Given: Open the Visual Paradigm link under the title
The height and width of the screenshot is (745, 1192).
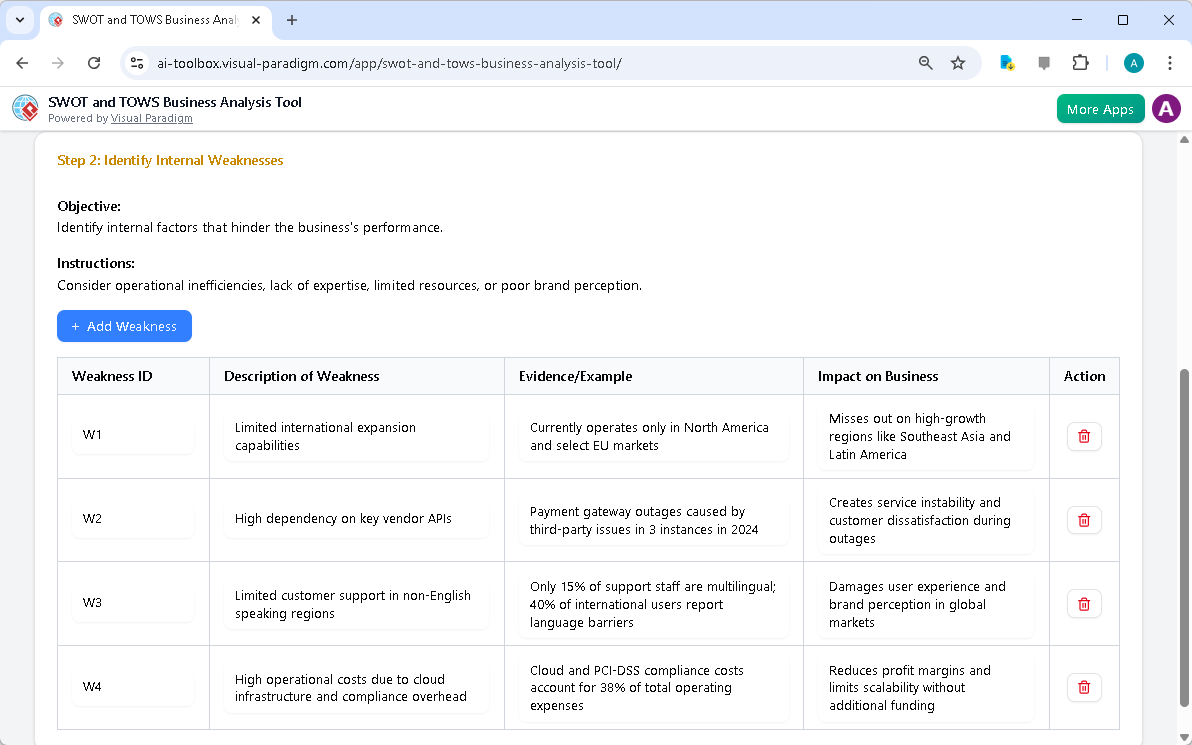Looking at the screenshot, I should coord(151,118).
